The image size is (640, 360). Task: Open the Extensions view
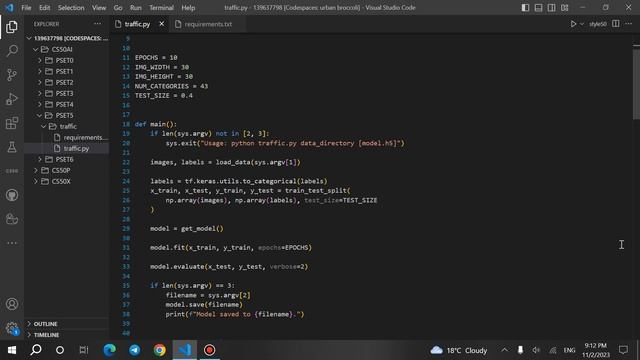pyautogui.click(x=12, y=123)
